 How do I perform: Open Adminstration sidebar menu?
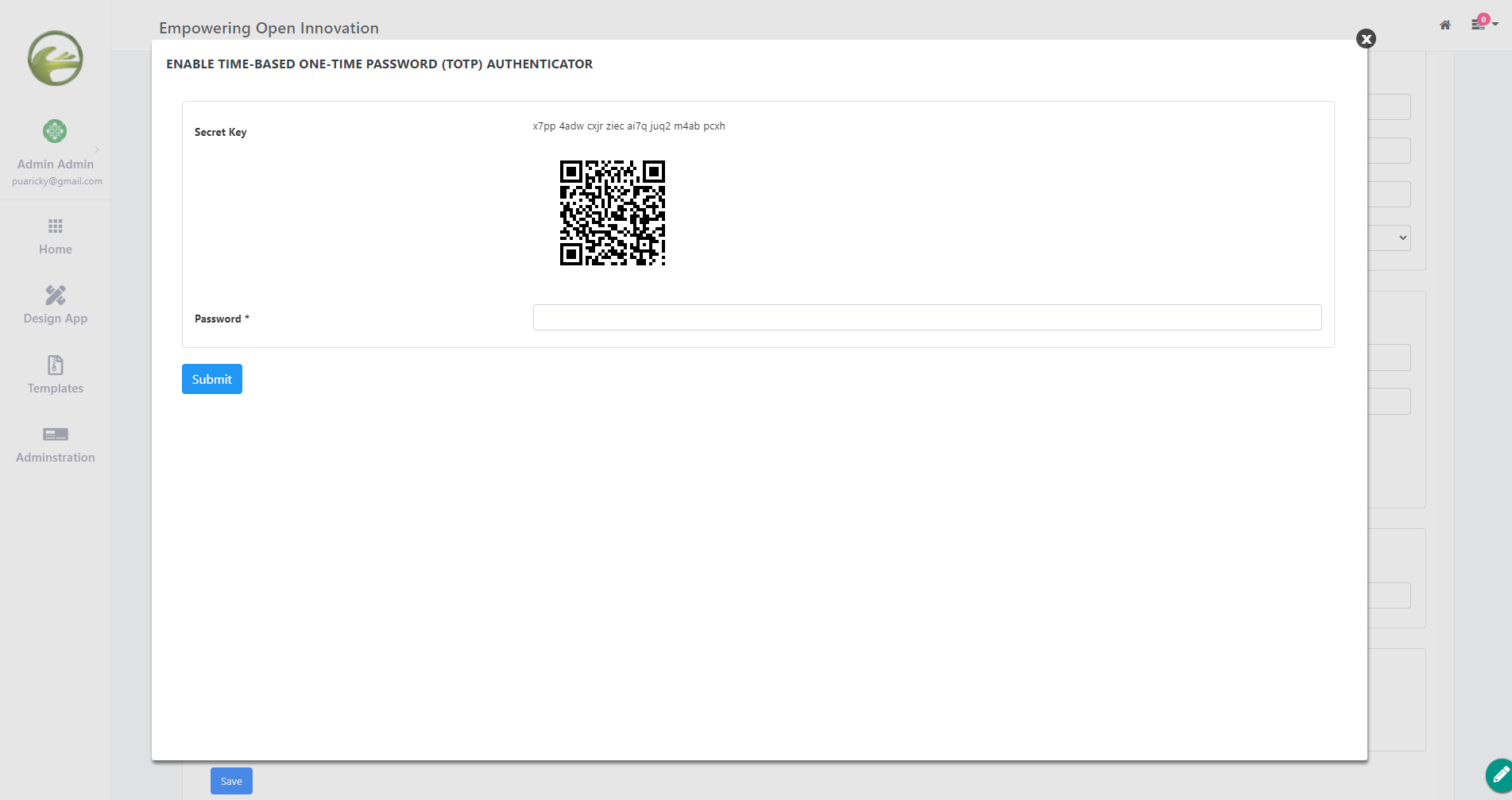pos(56,445)
